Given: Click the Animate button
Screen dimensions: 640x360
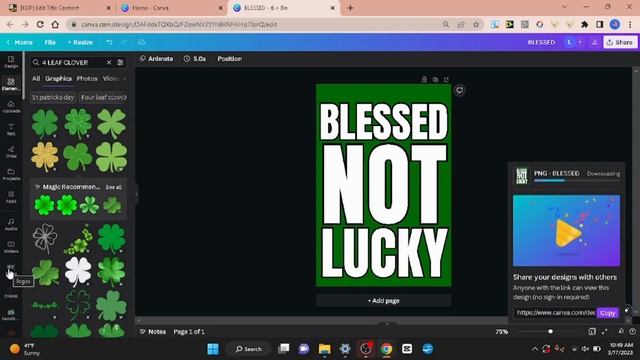Looking at the screenshot, I should click(156, 59).
